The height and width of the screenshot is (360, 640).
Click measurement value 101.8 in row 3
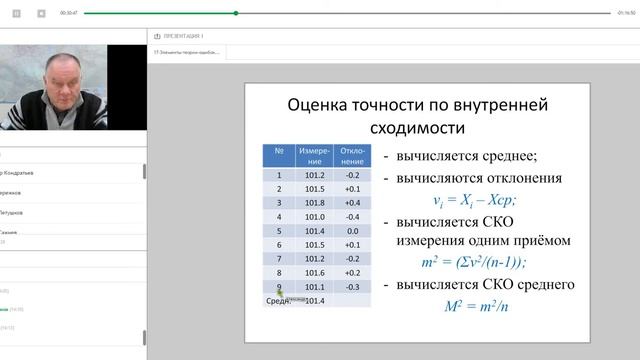click(x=315, y=203)
